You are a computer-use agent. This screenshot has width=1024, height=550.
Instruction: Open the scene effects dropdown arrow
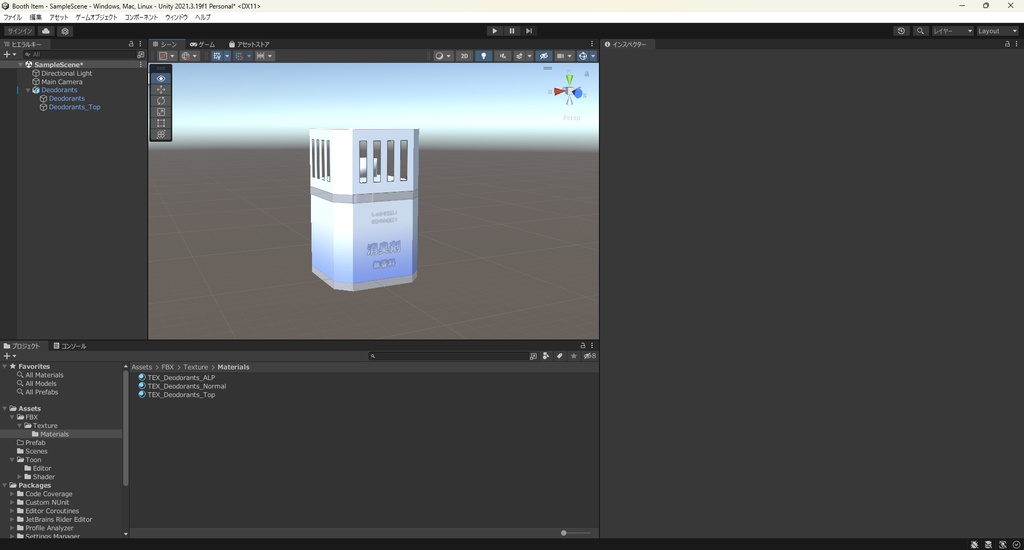tap(530, 56)
